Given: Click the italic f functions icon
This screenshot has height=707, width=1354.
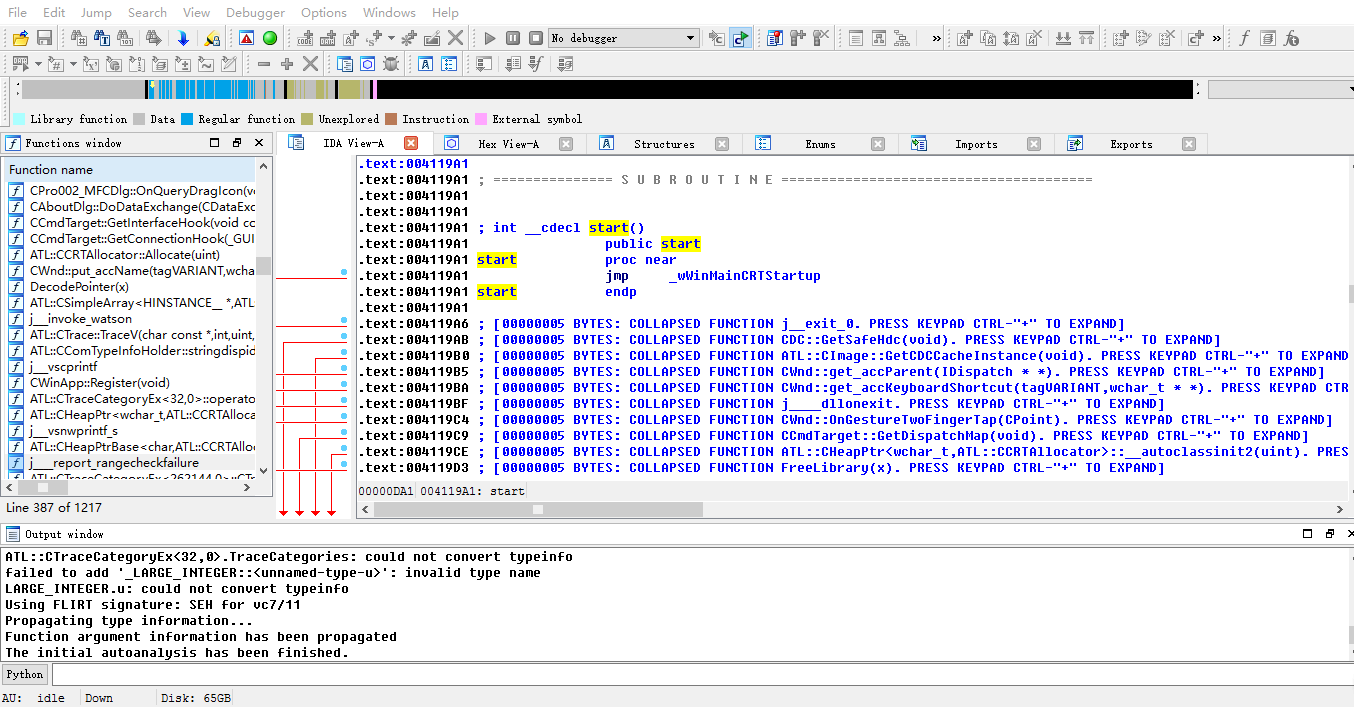Looking at the screenshot, I should tap(1244, 38).
